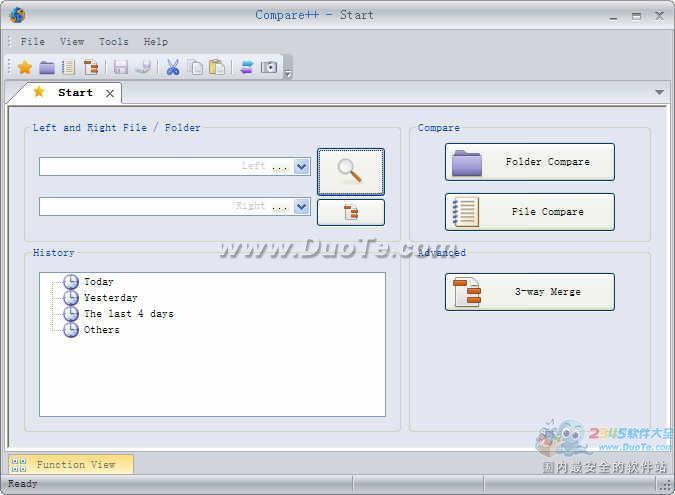This screenshot has height=495, width=675.
Task: Open the tab list dropdown arrow
Action: pos(659,92)
